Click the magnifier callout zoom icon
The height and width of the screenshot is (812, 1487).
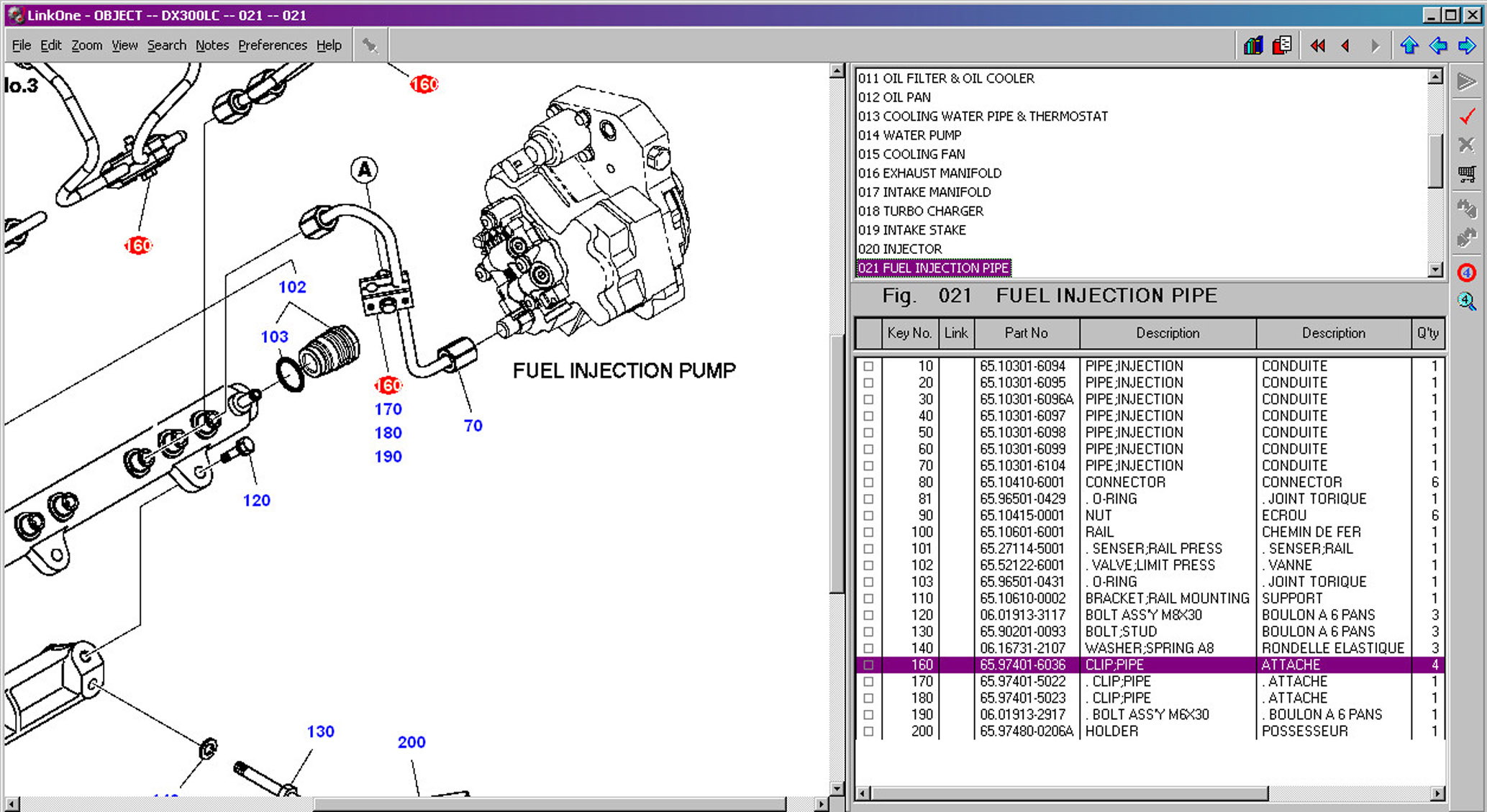(x=1466, y=301)
